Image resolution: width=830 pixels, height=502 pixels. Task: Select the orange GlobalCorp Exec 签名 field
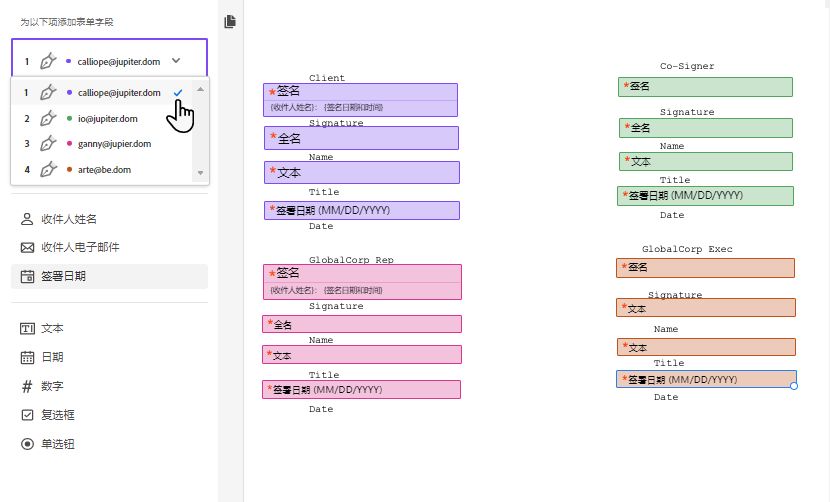click(705, 268)
